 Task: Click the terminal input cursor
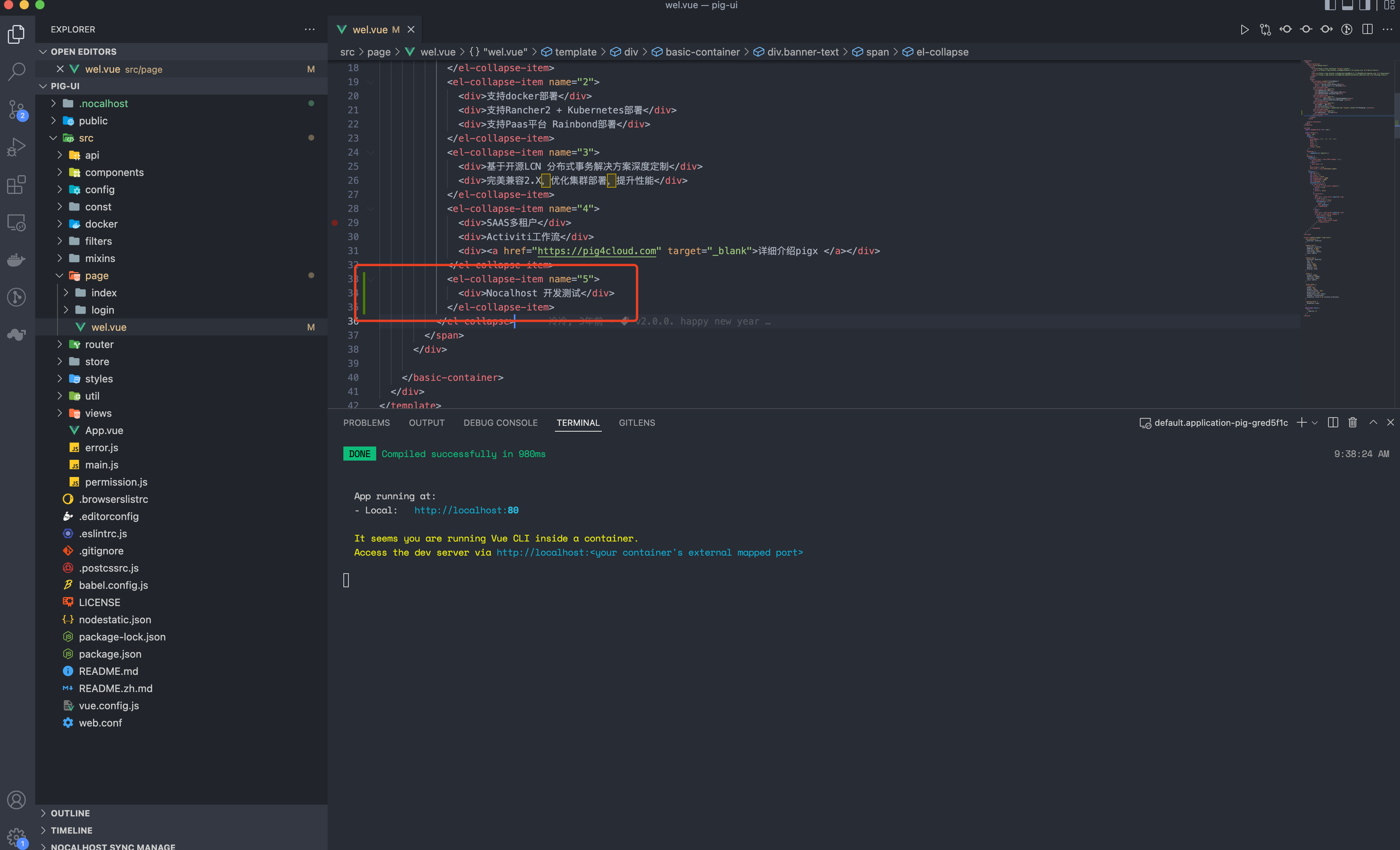(346, 580)
